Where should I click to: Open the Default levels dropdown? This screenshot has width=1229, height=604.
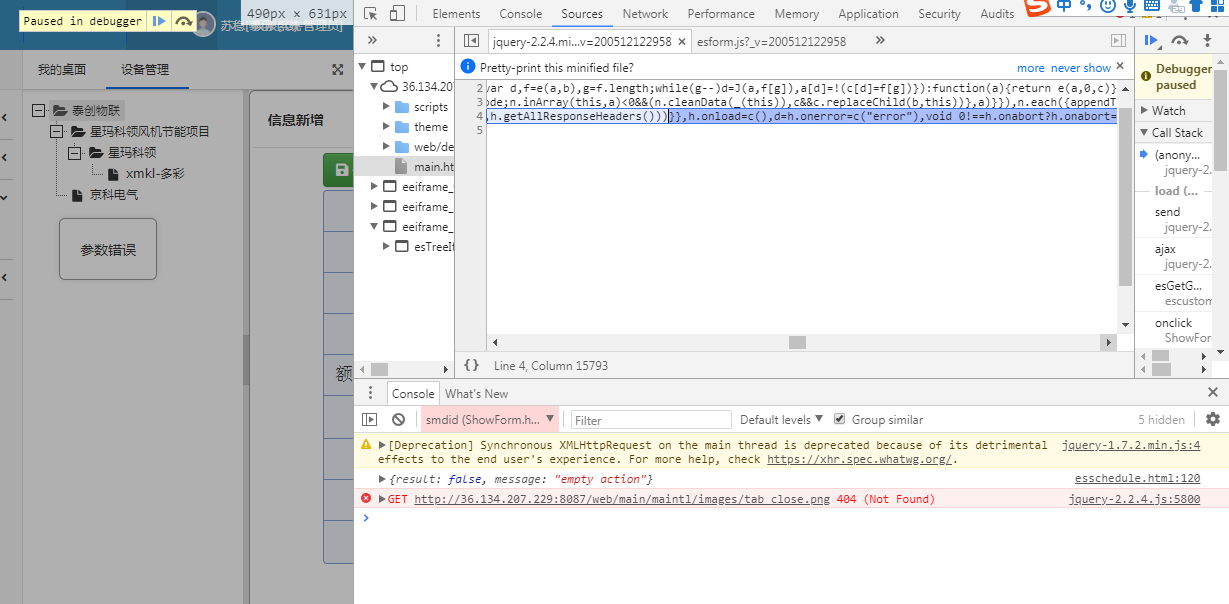tap(782, 420)
